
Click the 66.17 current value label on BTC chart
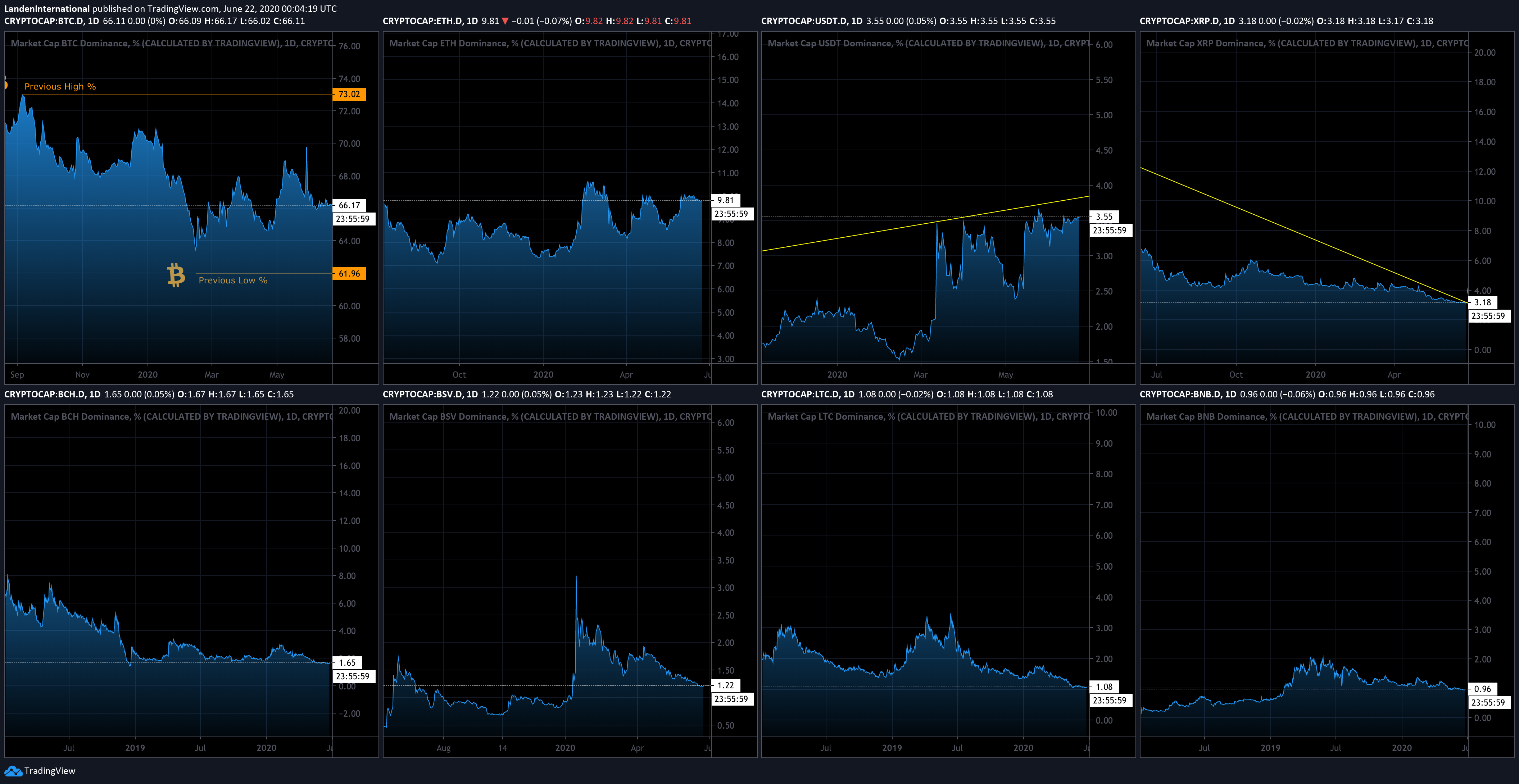pos(349,205)
